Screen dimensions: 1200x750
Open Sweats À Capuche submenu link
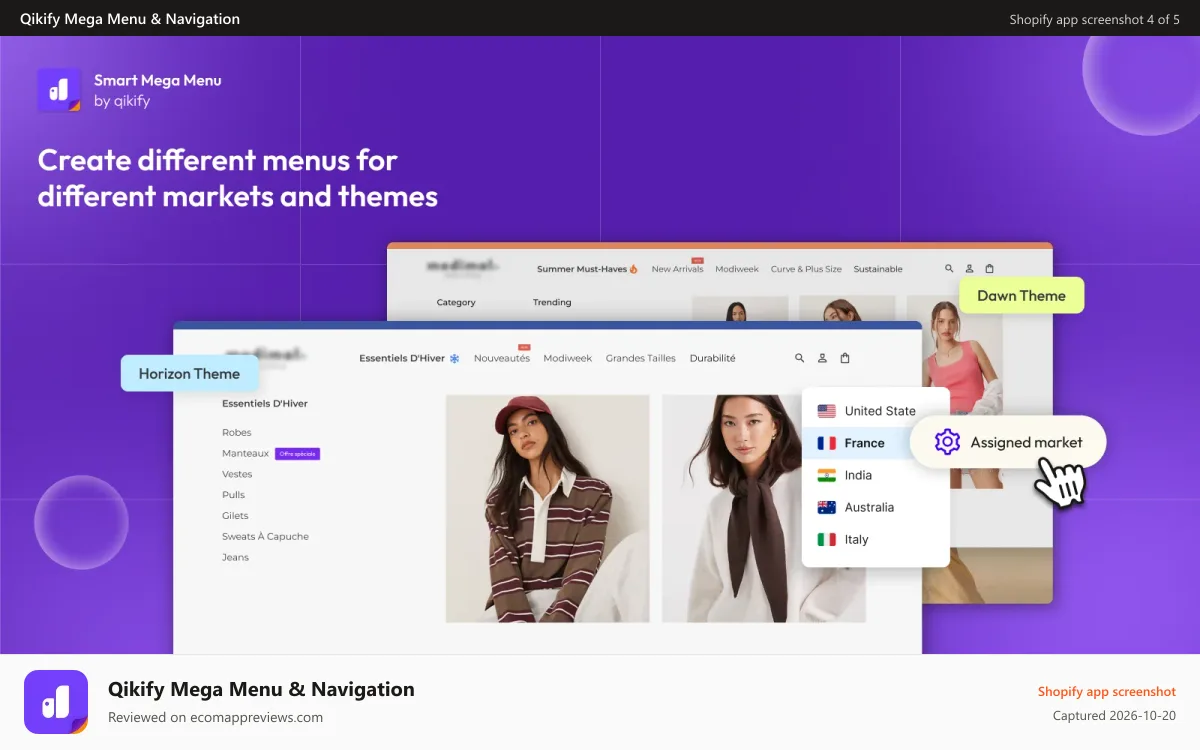point(265,537)
